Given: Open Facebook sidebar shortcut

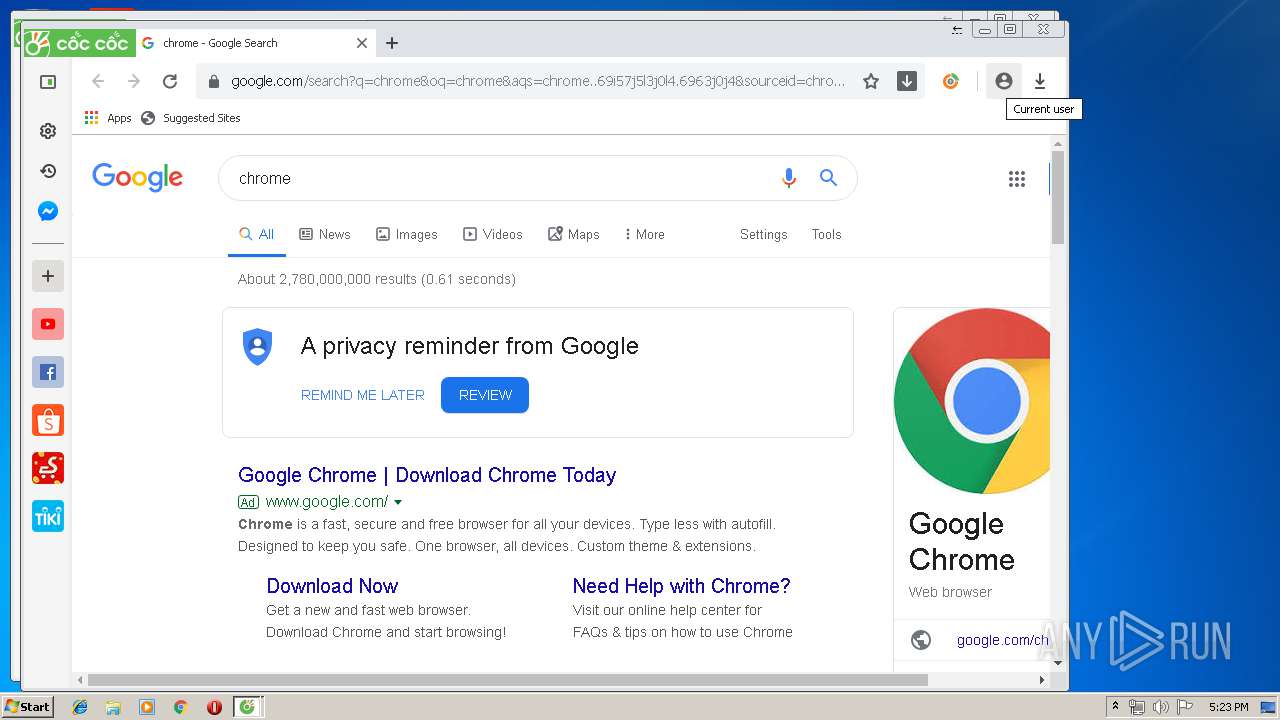Looking at the screenshot, I should (48, 372).
